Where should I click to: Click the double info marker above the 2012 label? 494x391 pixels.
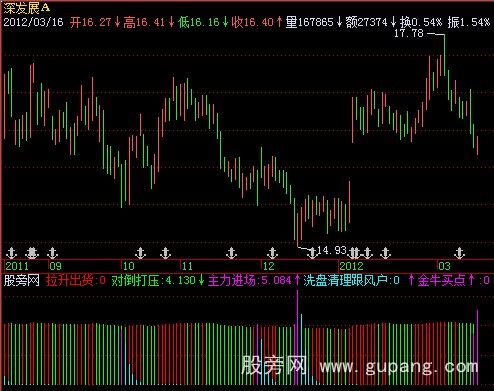[354, 253]
